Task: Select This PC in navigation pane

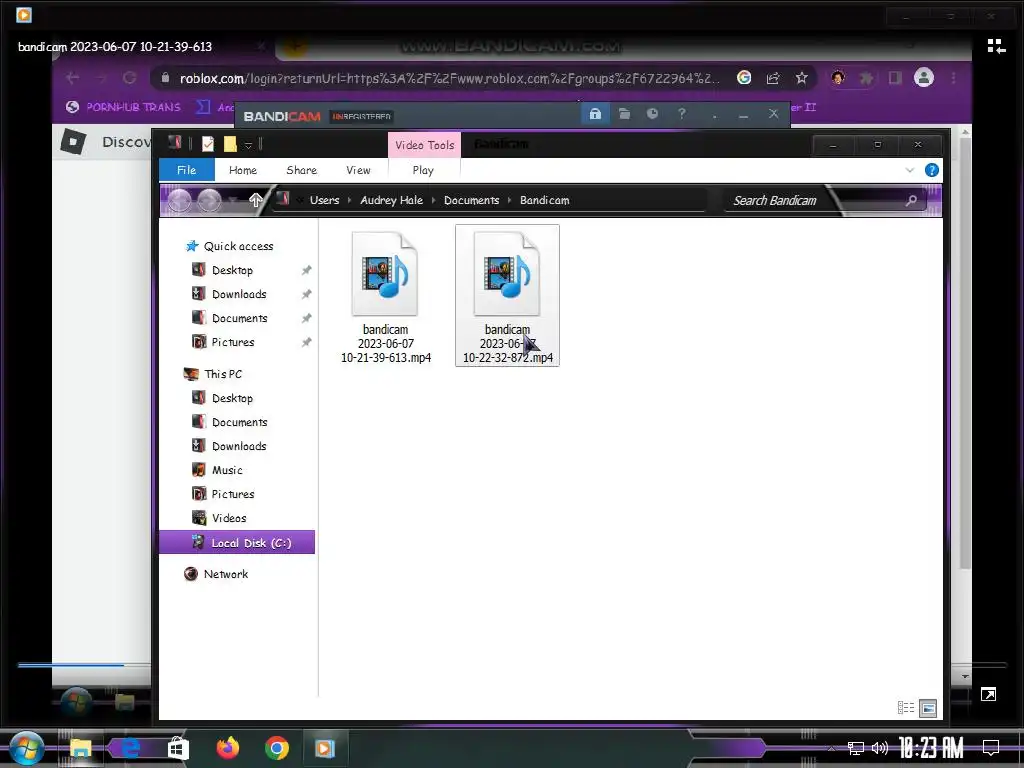Action: click(223, 374)
